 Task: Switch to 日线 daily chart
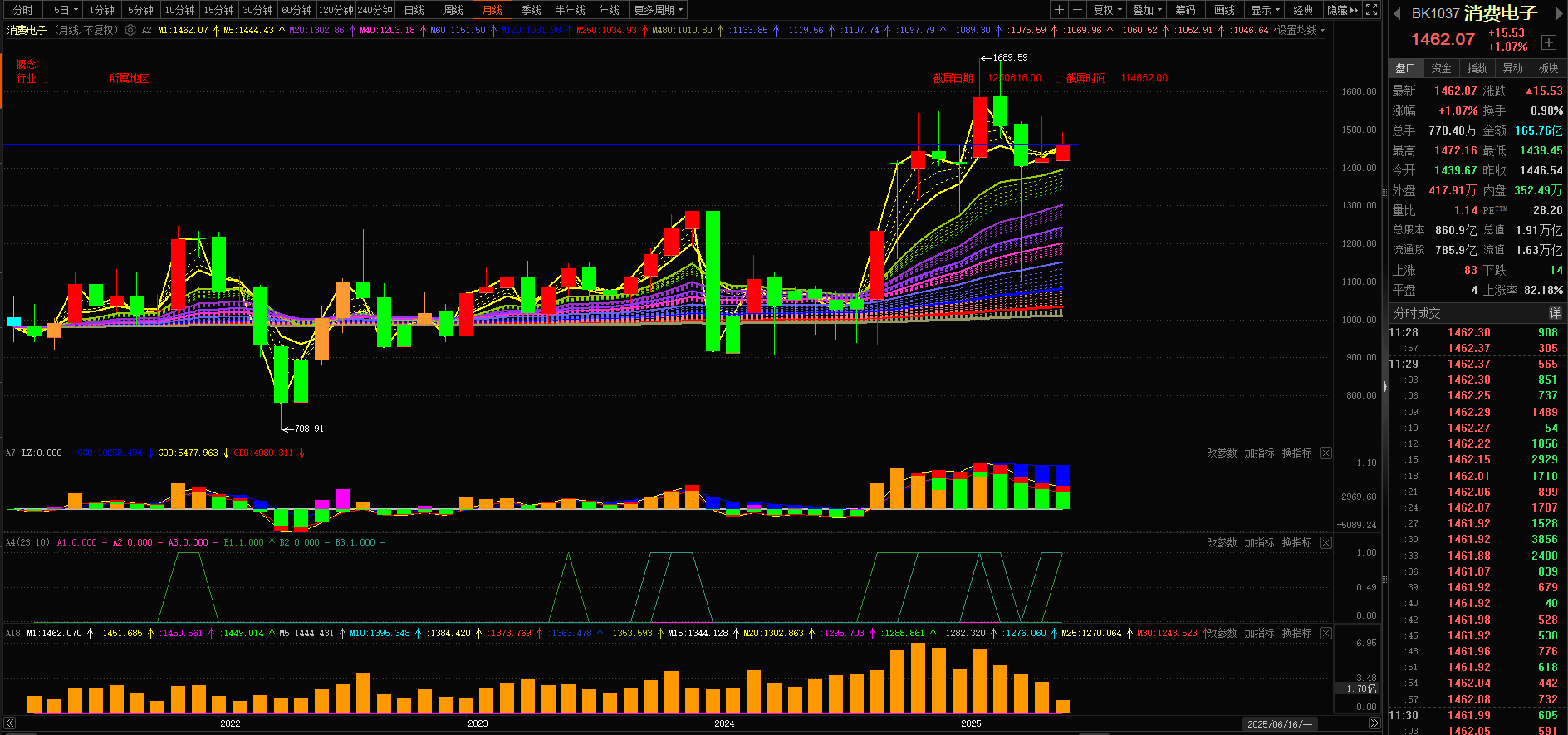pyautogui.click(x=414, y=10)
